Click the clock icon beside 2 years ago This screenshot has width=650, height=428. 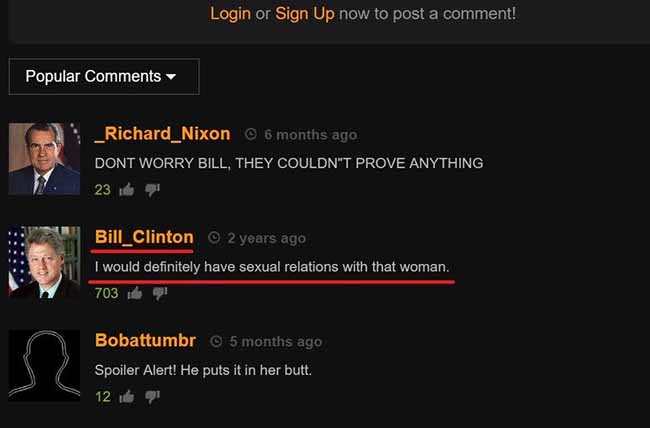point(214,238)
